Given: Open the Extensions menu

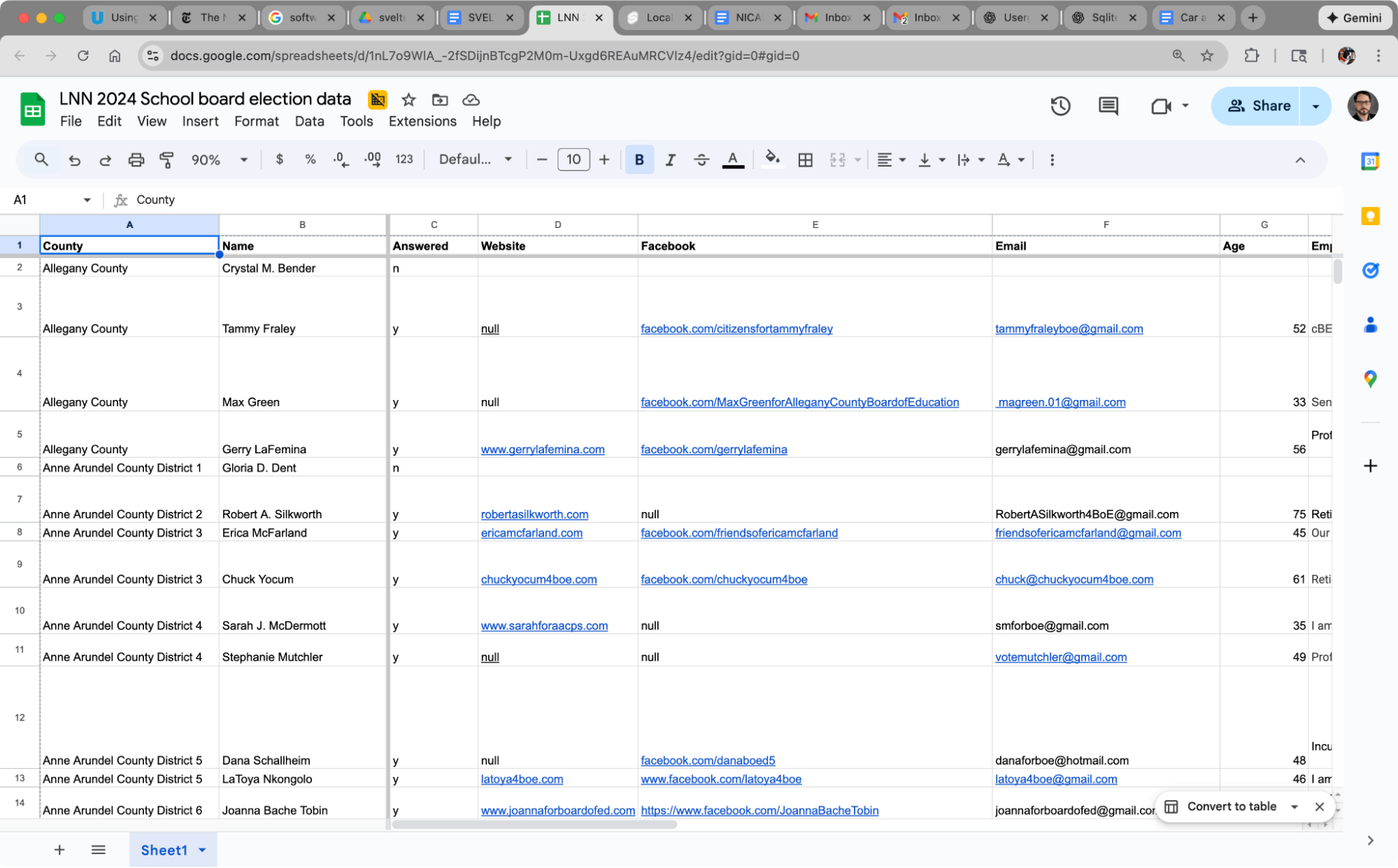Looking at the screenshot, I should (422, 121).
